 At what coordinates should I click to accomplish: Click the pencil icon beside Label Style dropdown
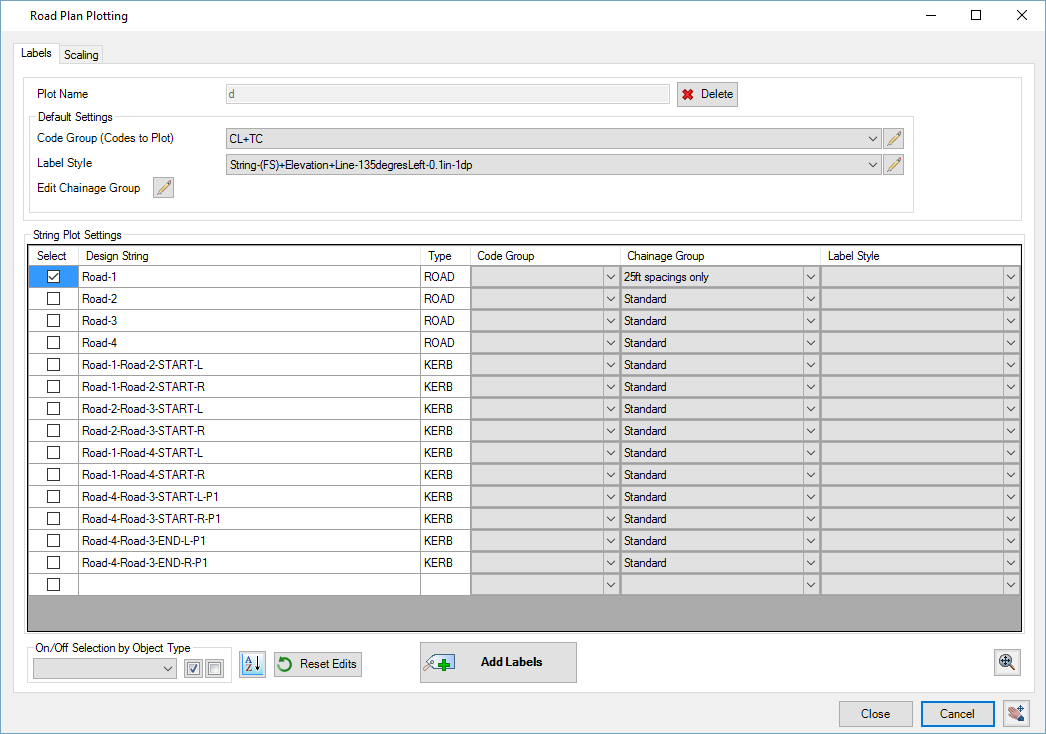tap(893, 164)
